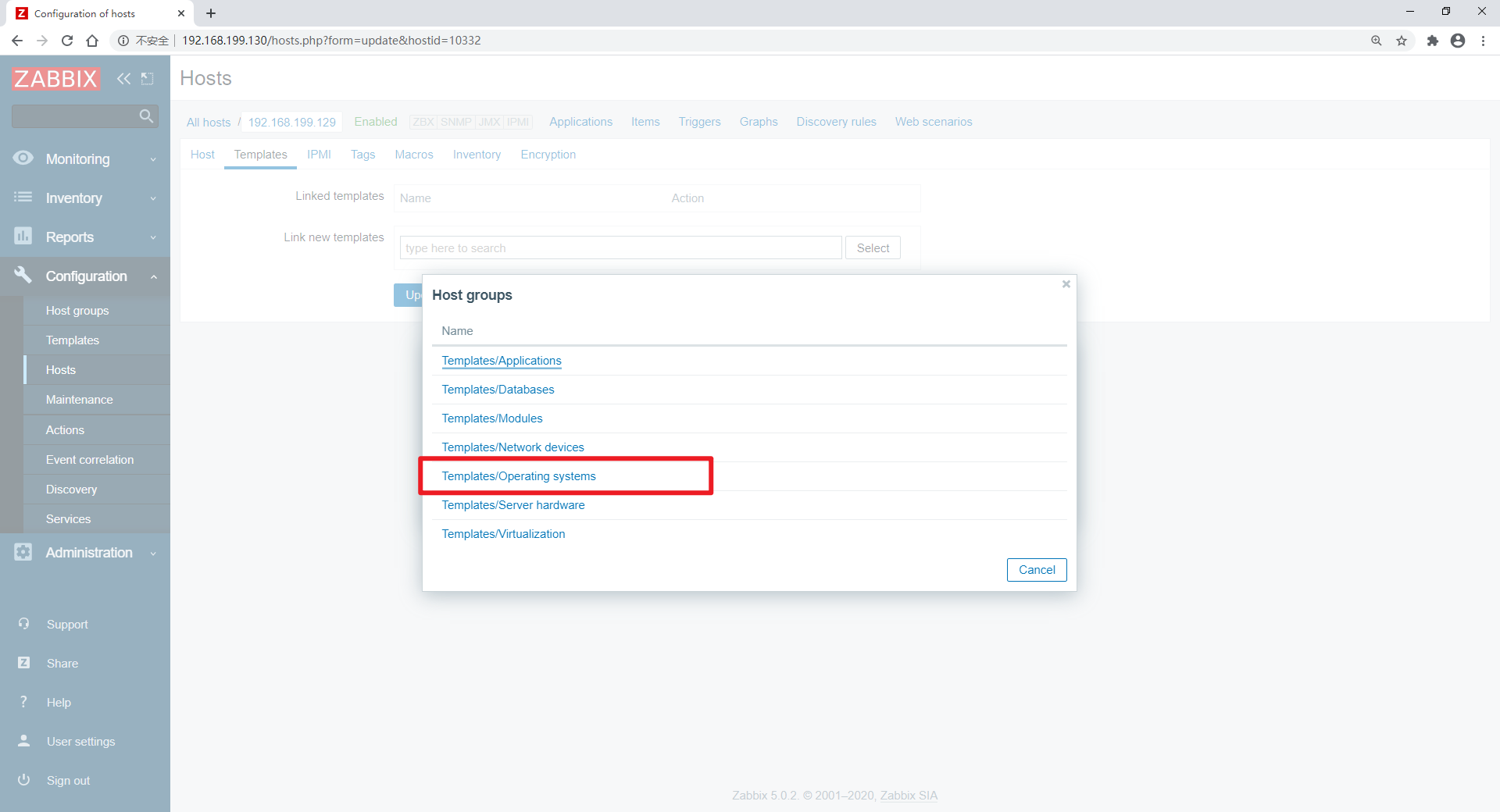Click the Support headset icon
Viewport: 1500px width, 812px height.
24,624
